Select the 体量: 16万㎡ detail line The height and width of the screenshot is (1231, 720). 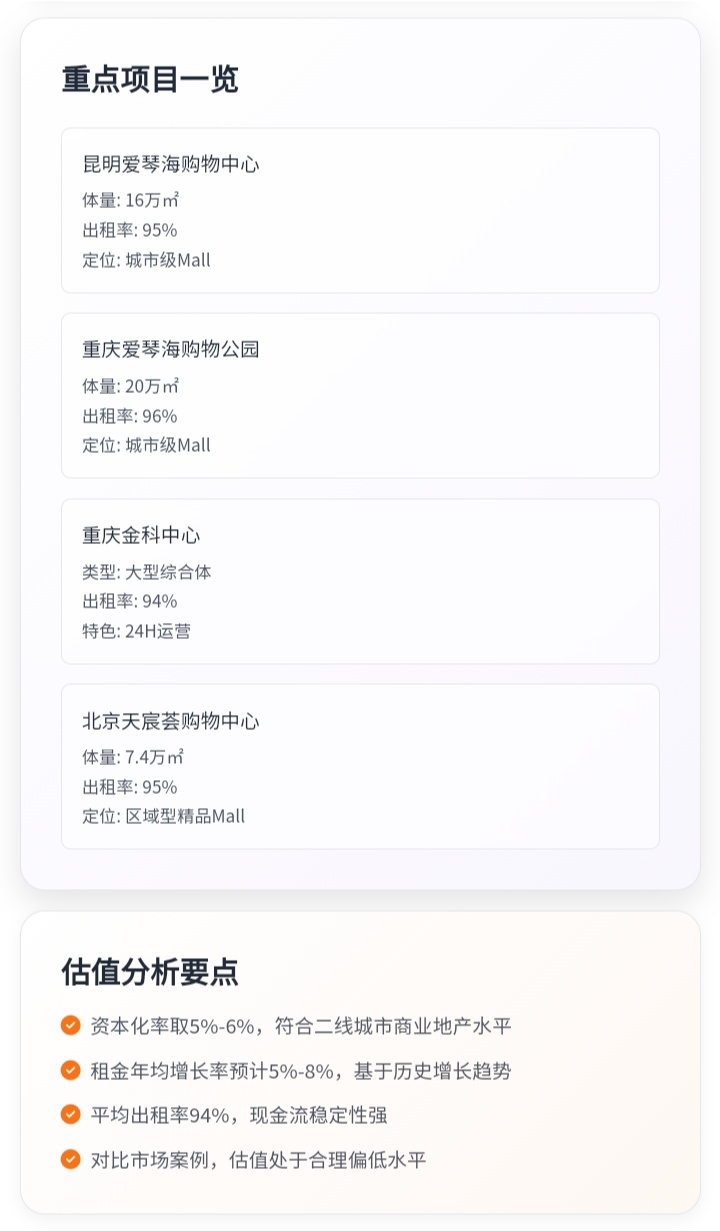tap(131, 200)
